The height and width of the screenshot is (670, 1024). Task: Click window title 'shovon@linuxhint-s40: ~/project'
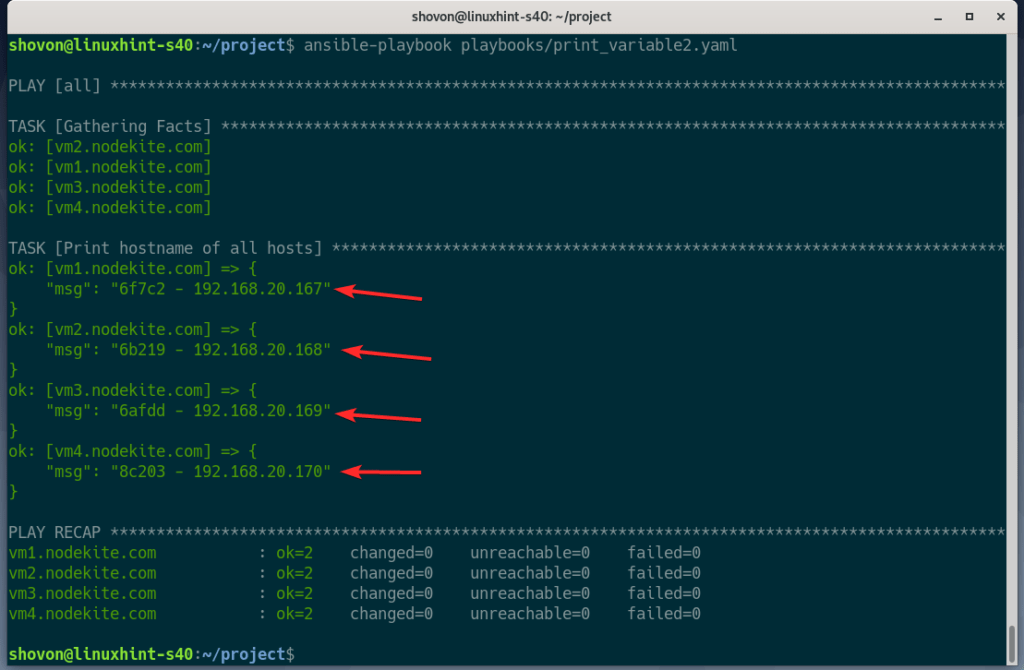(511, 17)
